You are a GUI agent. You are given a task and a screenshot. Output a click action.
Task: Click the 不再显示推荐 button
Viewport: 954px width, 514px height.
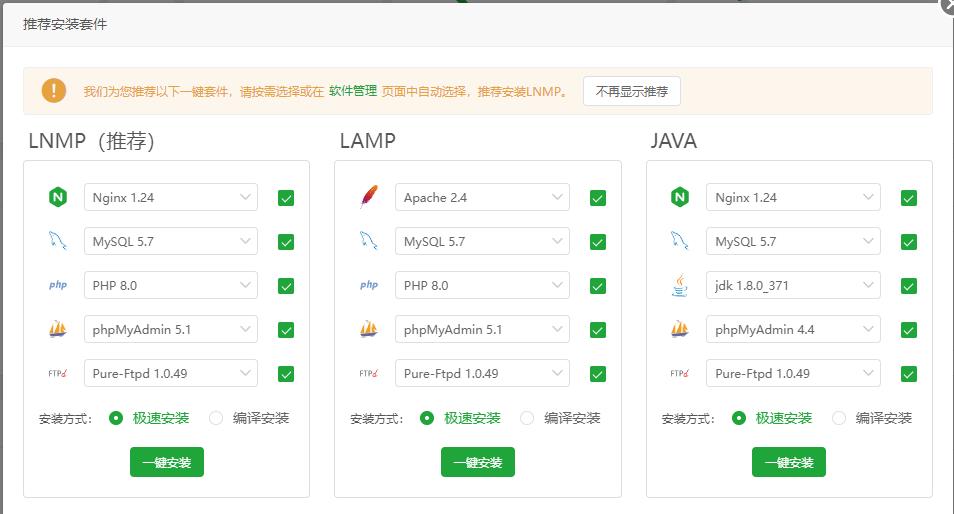(632, 91)
